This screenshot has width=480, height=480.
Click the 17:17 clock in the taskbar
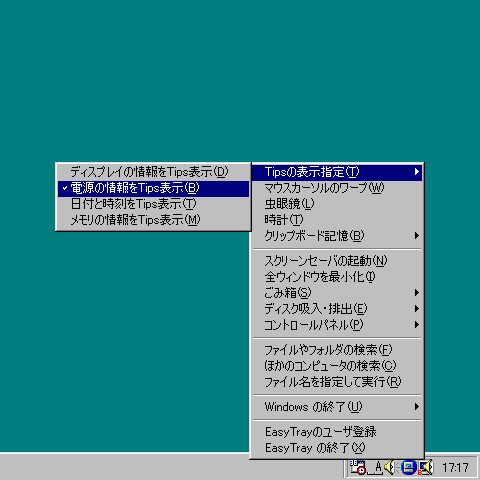pyautogui.click(x=455, y=467)
